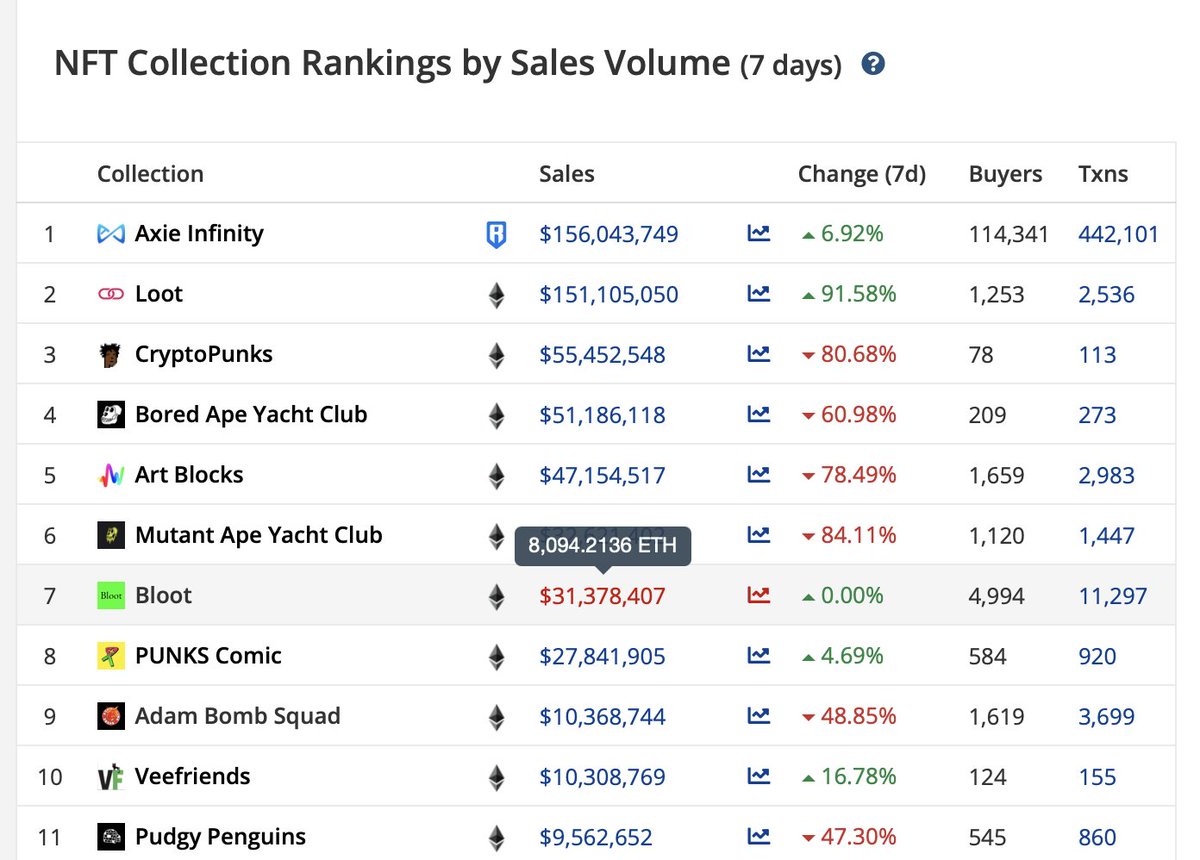Open the sales chart icon for Loot
Image resolution: width=1200 pixels, height=860 pixels.
click(759, 294)
